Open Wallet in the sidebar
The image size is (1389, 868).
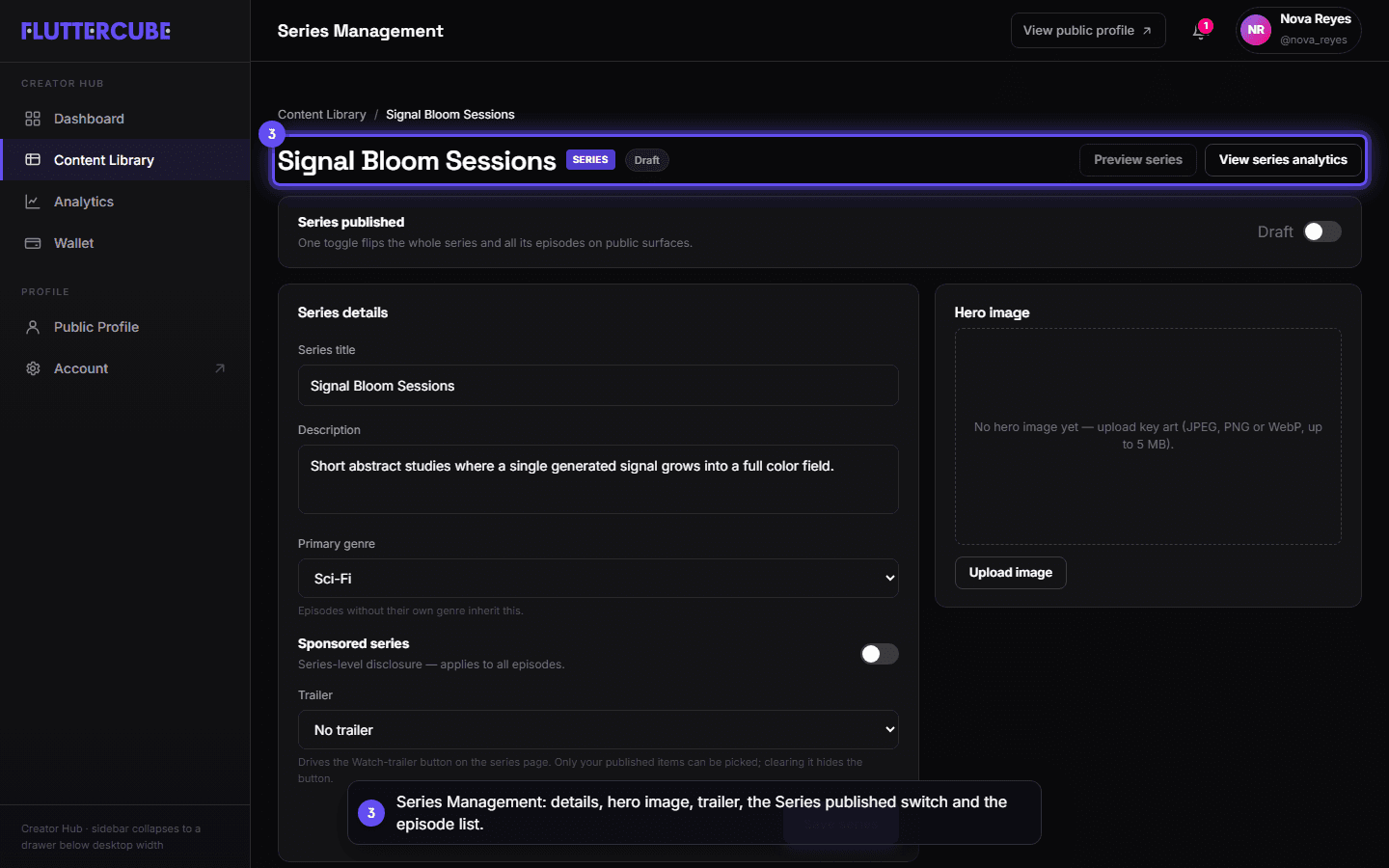[x=125, y=243]
